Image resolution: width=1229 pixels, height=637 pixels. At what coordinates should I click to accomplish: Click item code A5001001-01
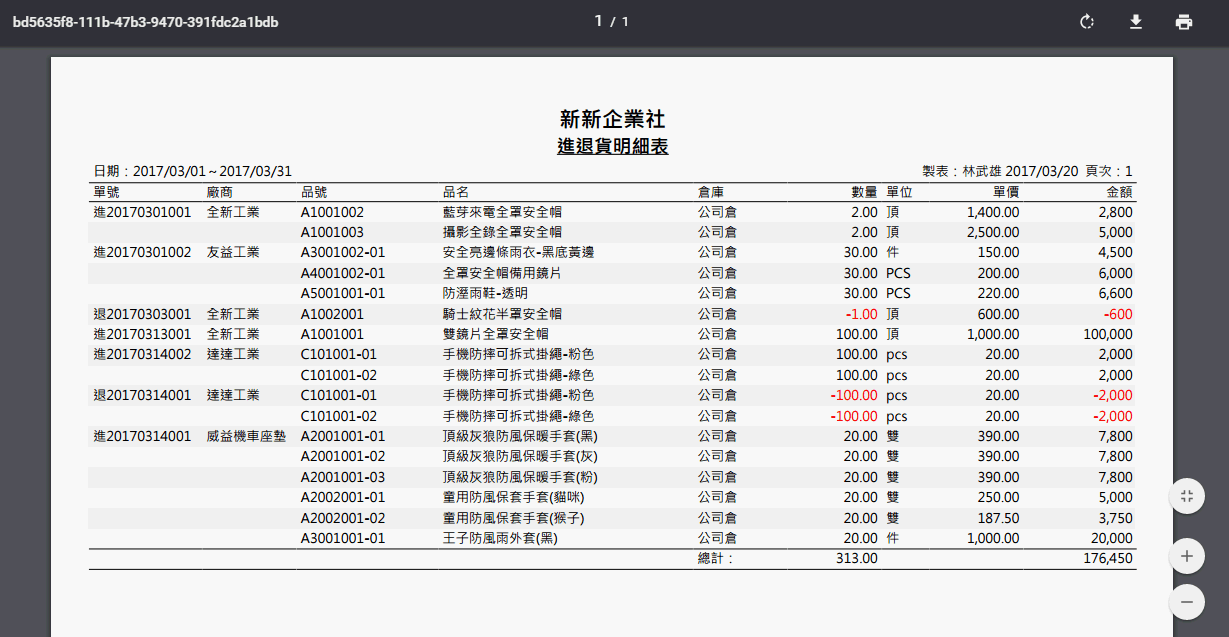pyautogui.click(x=342, y=293)
